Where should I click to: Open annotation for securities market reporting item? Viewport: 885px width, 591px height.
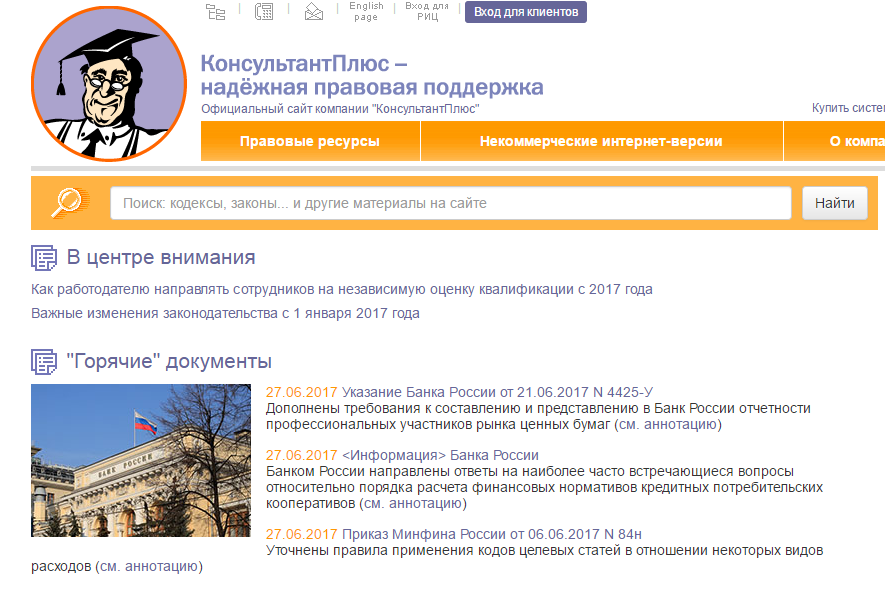tap(668, 424)
